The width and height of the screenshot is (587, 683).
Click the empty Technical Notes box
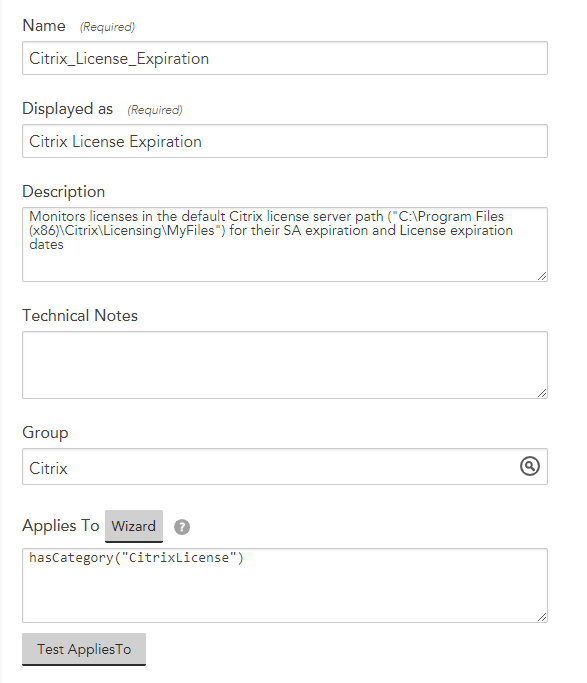pos(285,365)
